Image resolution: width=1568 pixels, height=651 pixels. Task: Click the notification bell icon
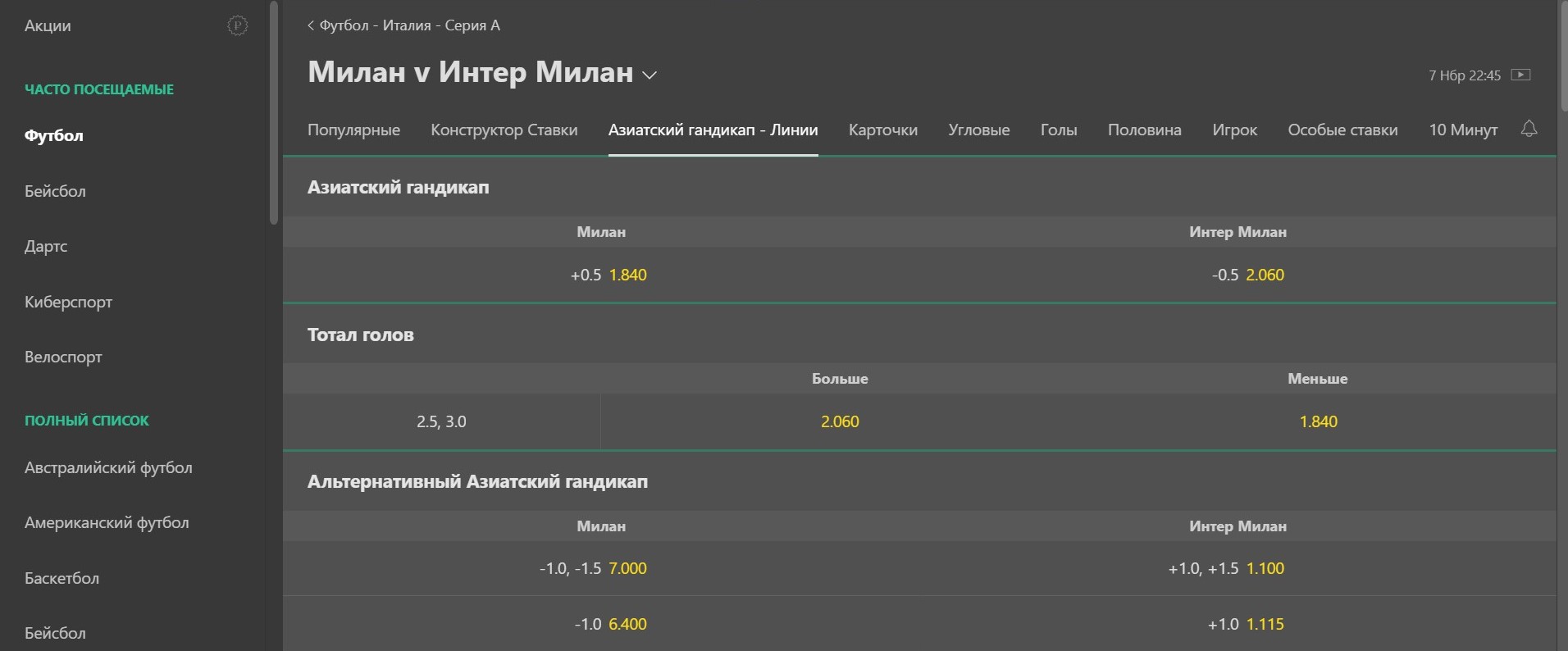pos(1529,129)
